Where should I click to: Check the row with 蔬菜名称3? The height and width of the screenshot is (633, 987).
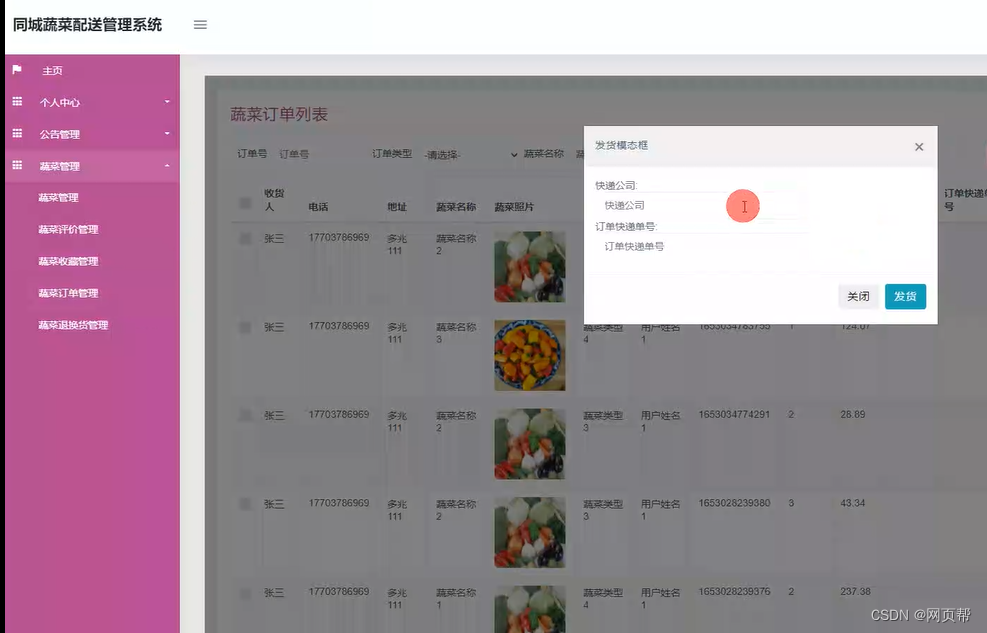click(245, 327)
